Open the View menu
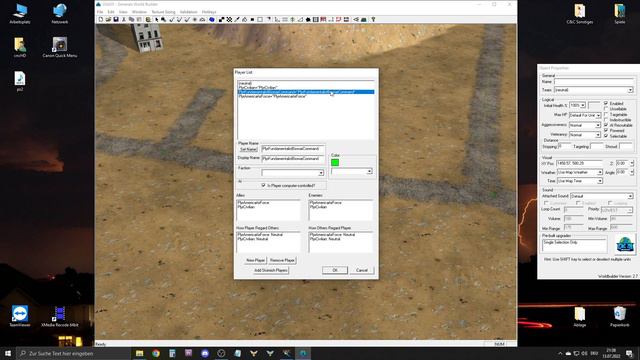Viewport: 640px width, 360px height. (123, 12)
